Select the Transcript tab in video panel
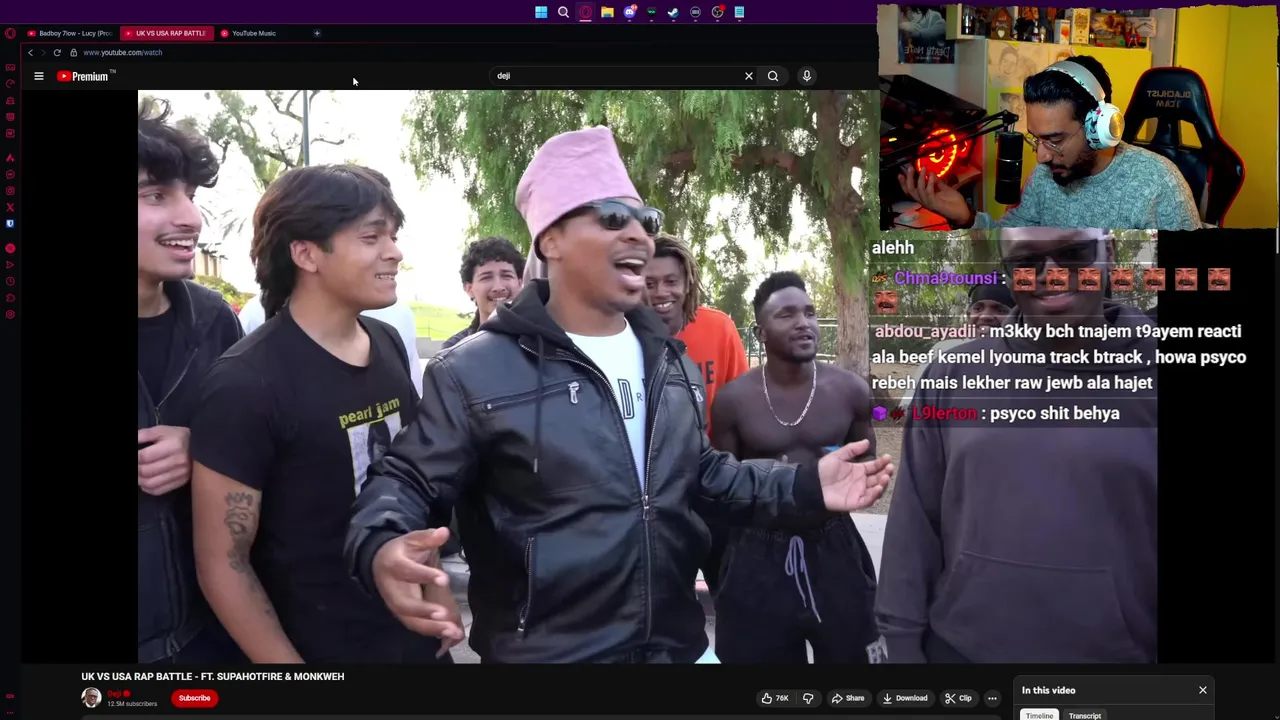The height and width of the screenshot is (720, 1280). [1085, 715]
